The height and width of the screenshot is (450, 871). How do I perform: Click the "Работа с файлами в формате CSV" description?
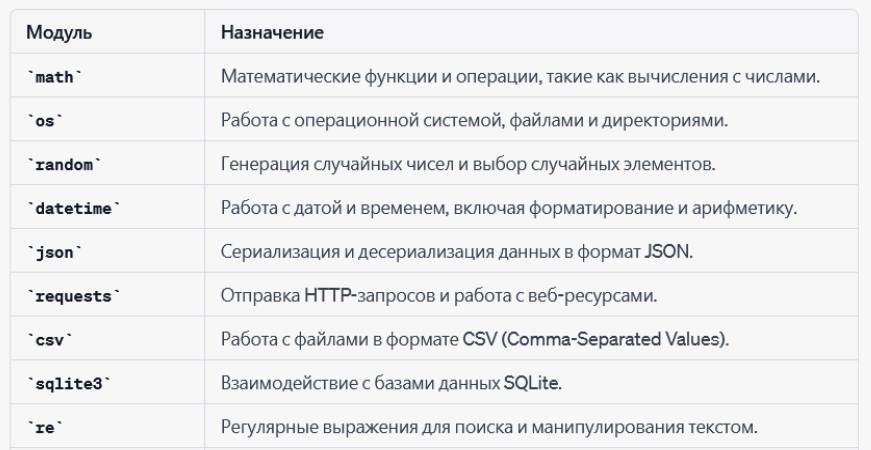pos(474,338)
